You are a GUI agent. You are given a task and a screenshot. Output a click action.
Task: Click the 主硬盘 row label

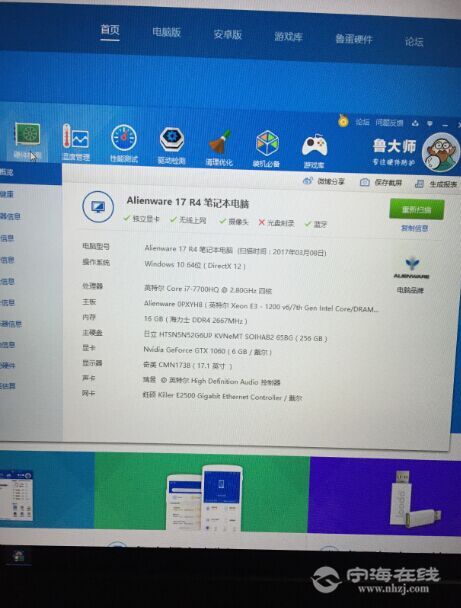tap(92, 333)
